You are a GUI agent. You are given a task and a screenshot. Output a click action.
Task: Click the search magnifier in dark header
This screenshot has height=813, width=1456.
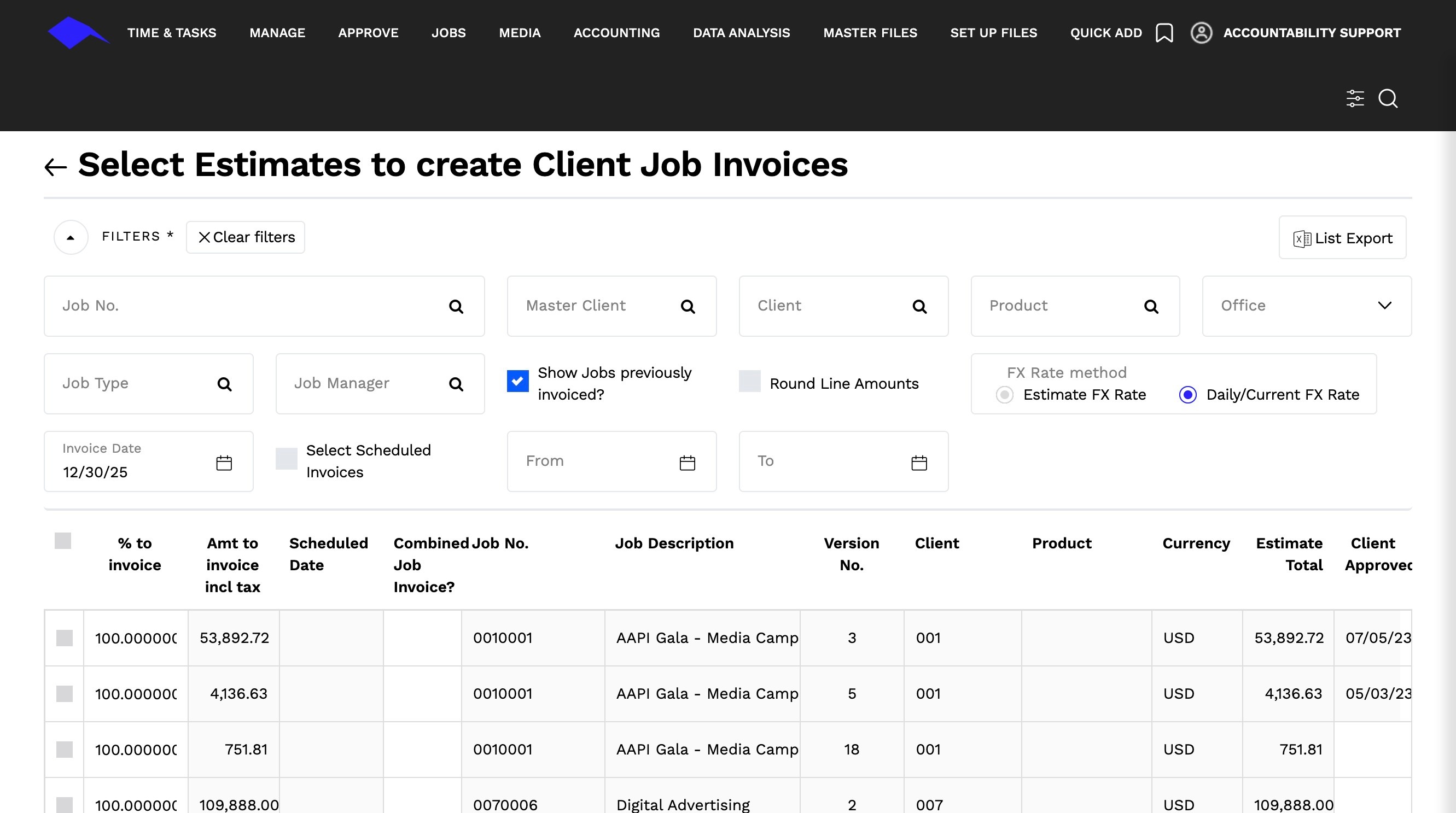(x=1388, y=98)
